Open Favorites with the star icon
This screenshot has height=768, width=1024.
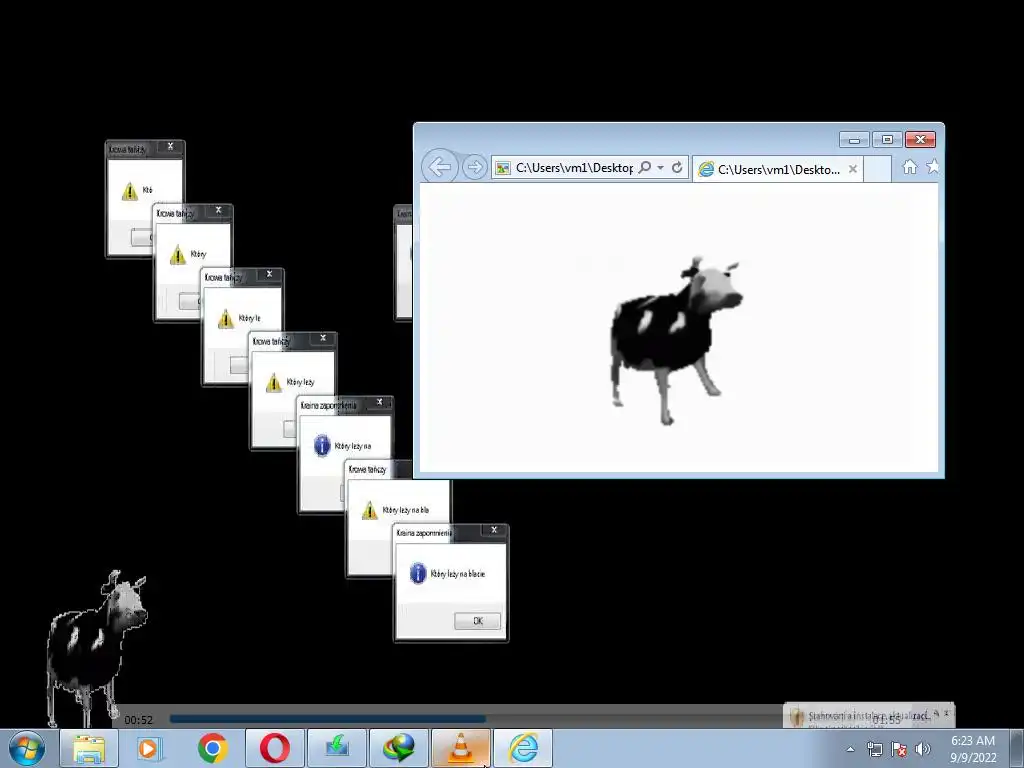tap(933, 167)
